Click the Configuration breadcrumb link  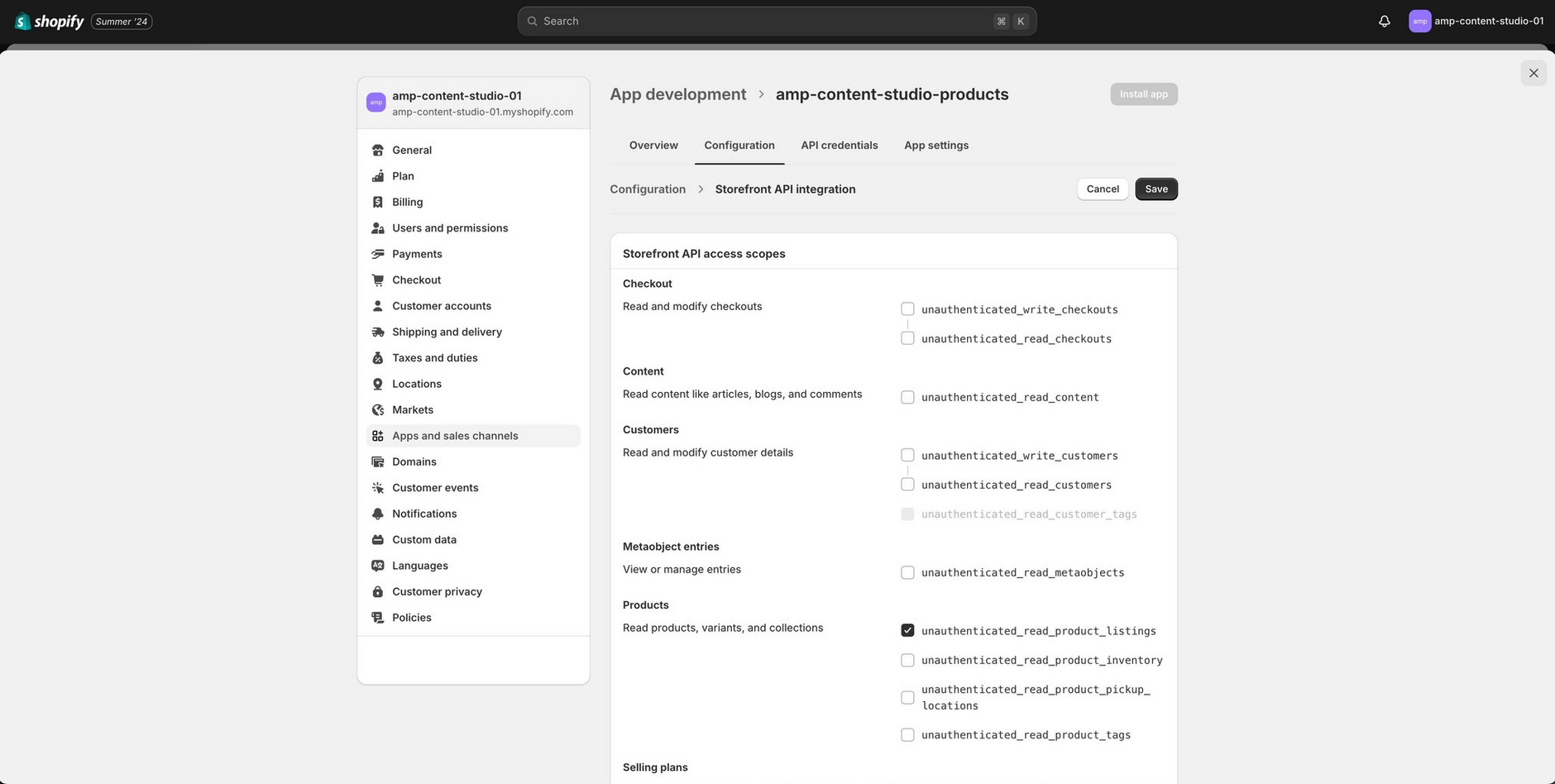pos(648,189)
